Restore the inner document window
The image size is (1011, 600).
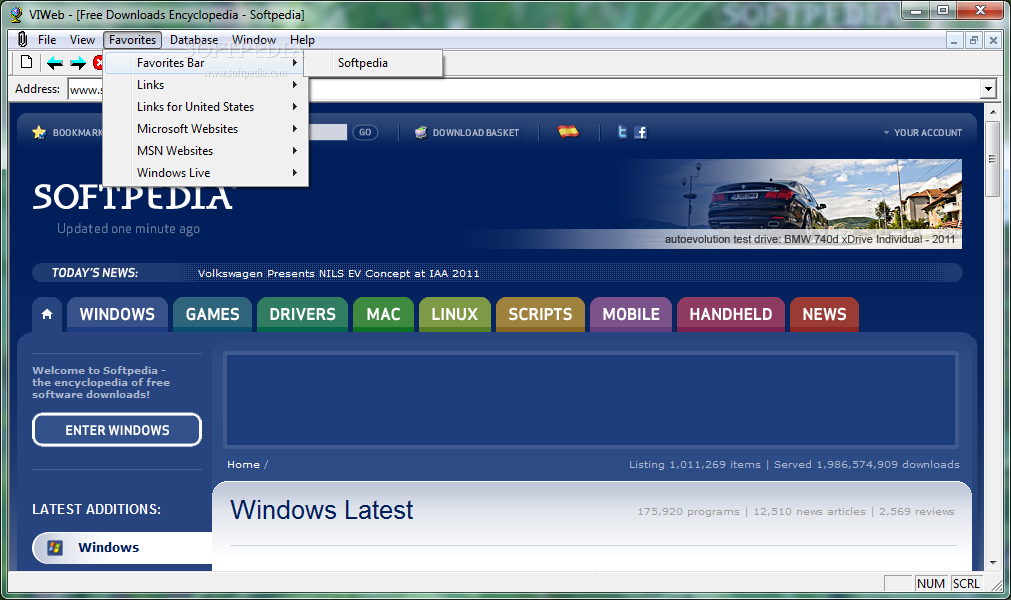[x=974, y=40]
